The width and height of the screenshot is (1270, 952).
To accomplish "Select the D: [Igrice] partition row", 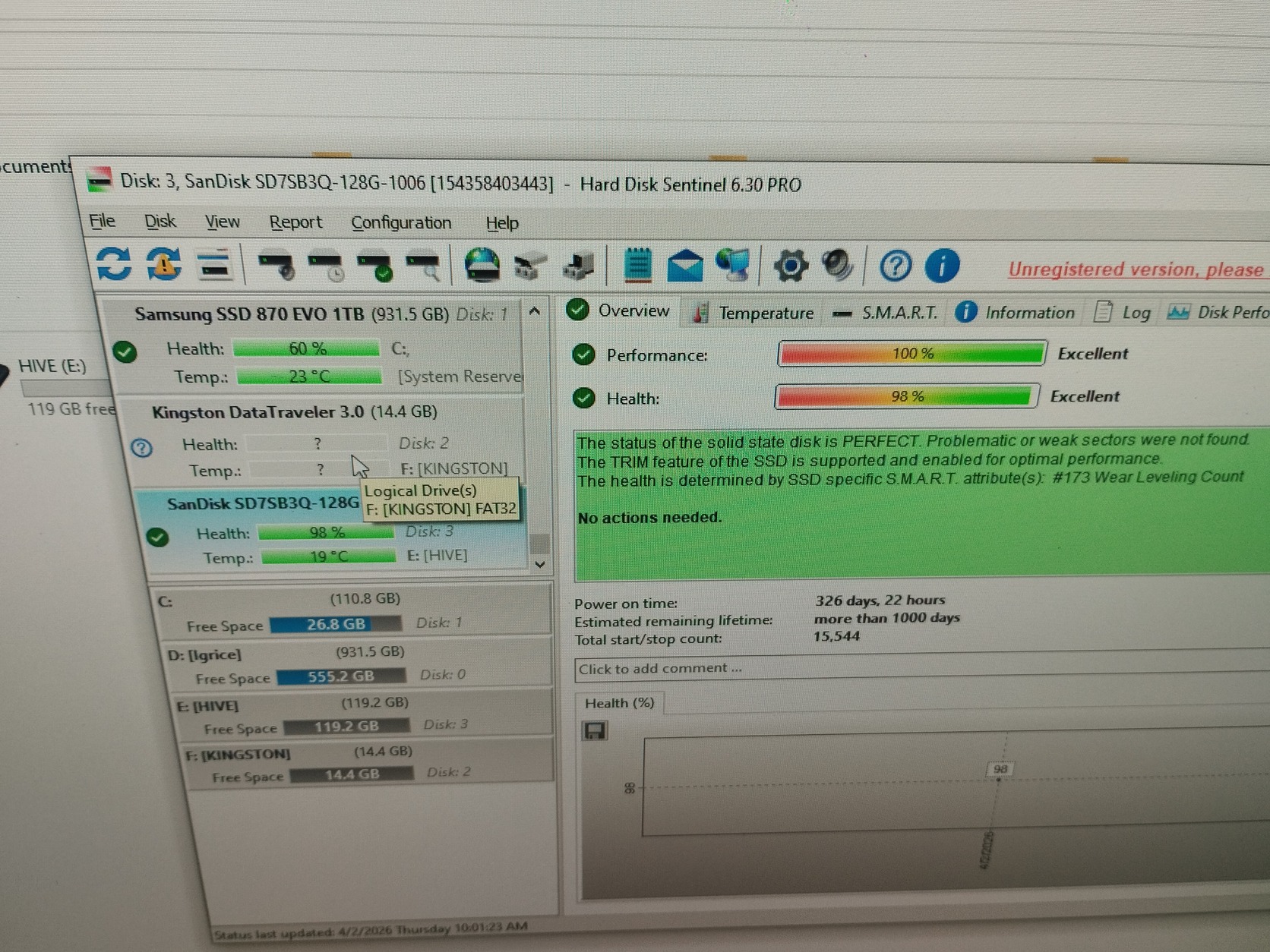I will (357, 663).
